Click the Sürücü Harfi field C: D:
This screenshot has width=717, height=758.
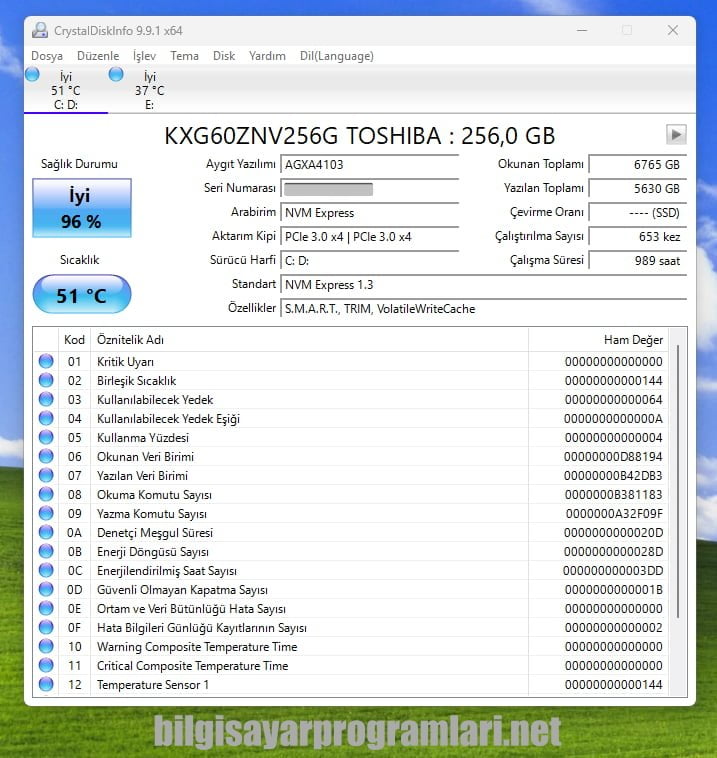click(369, 261)
